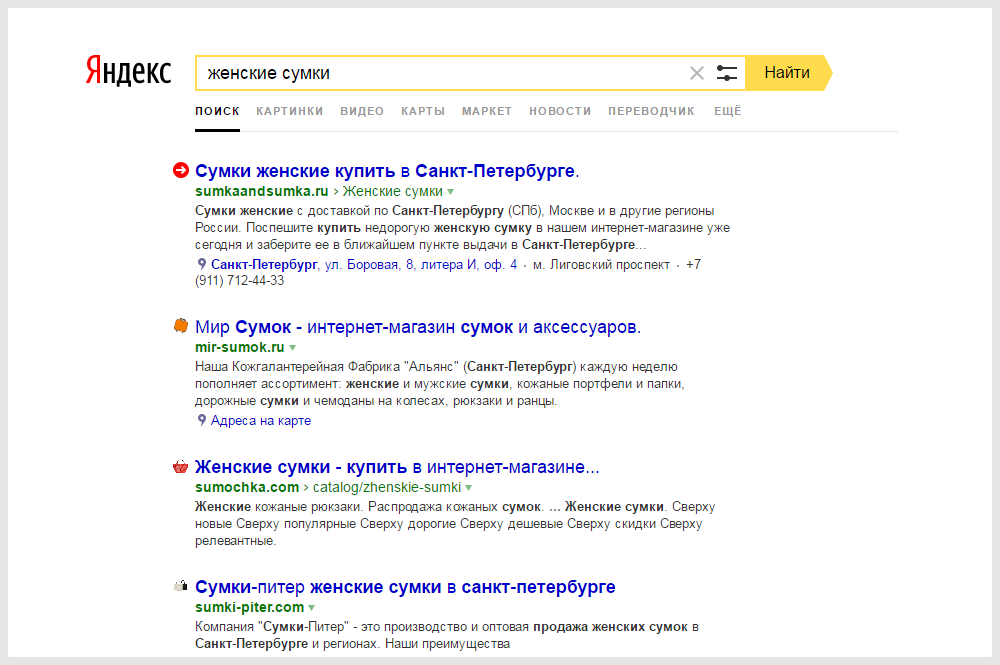The height and width of the screenshot is (665, 1000).
Task: Open Адреса на карте link
Action: [261, 420]
